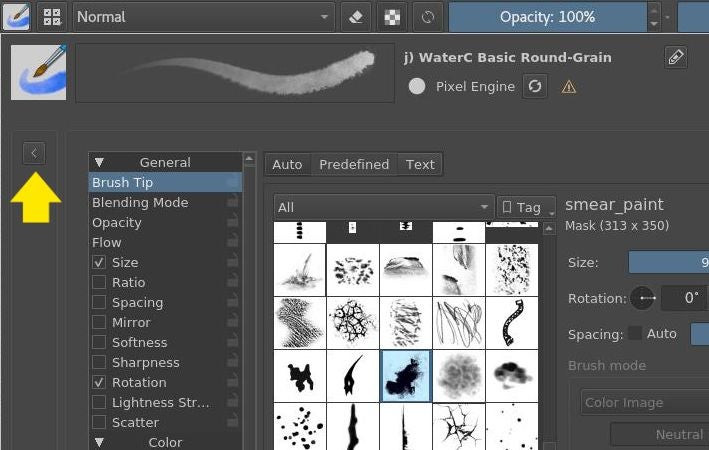Select the Blending Mode list item
The image size is (709, 450).
(x=140, y=202)
